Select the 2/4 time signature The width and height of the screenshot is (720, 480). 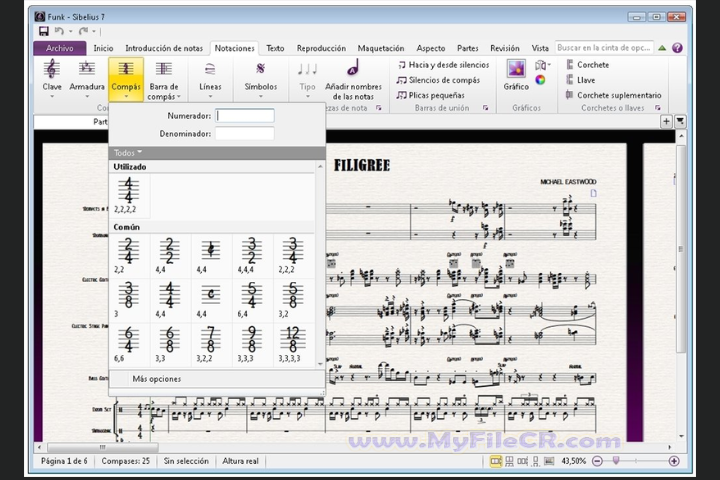(129, 255)
